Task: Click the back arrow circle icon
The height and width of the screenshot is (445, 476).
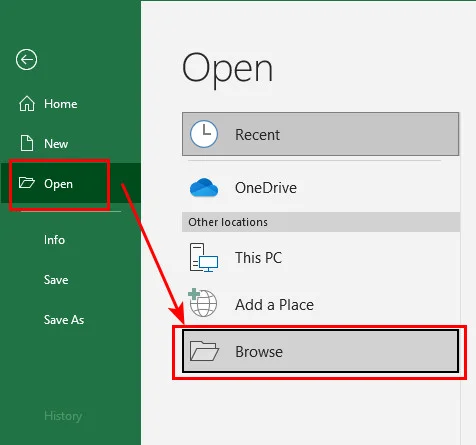Action: [26, 60]
